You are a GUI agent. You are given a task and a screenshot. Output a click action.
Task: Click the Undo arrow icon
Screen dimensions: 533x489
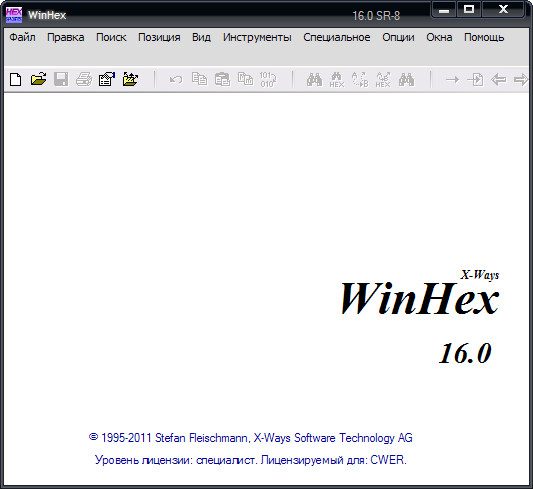pyautogui.click(x=176, y=80)
